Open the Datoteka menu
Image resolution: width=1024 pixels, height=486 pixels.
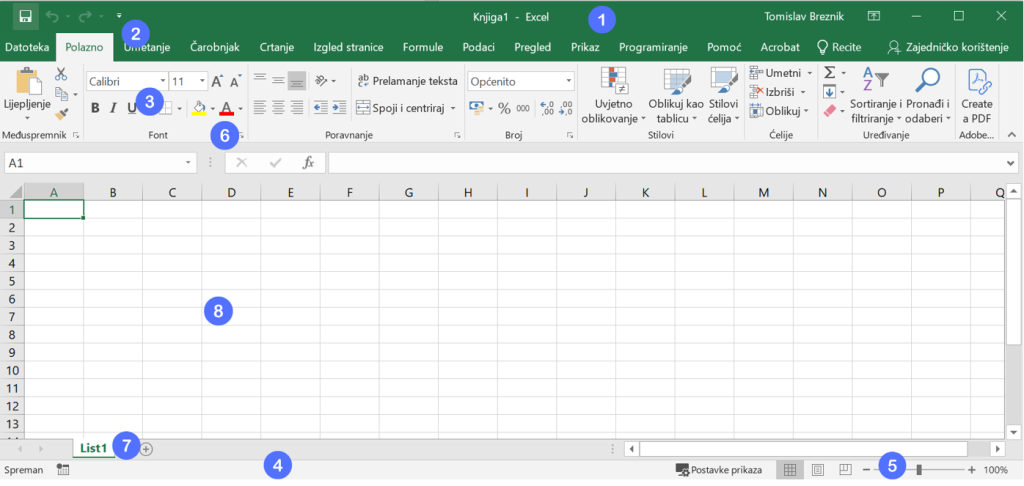[26, 47]
